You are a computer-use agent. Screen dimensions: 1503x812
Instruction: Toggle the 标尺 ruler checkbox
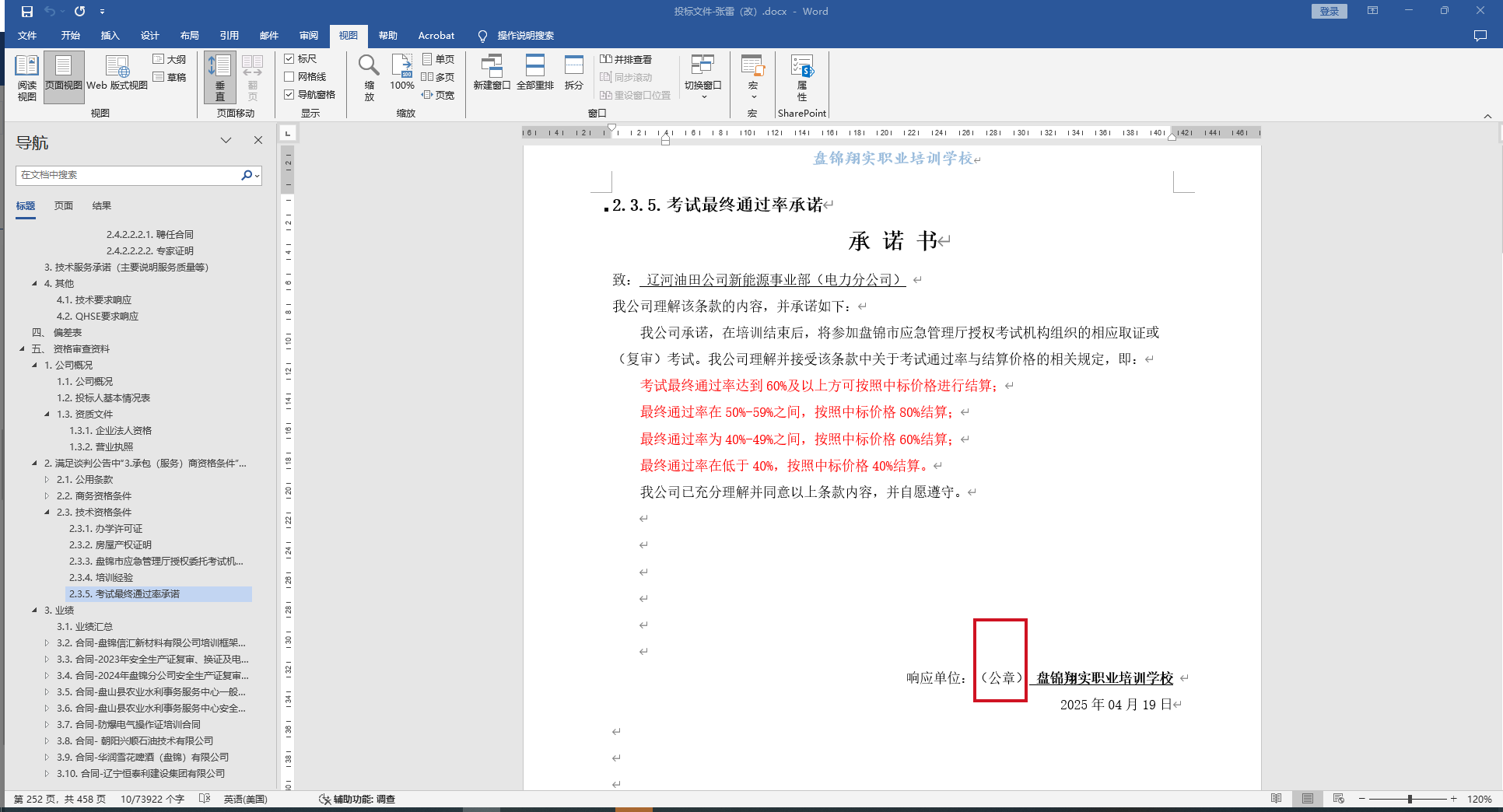(x=289, y=58)
